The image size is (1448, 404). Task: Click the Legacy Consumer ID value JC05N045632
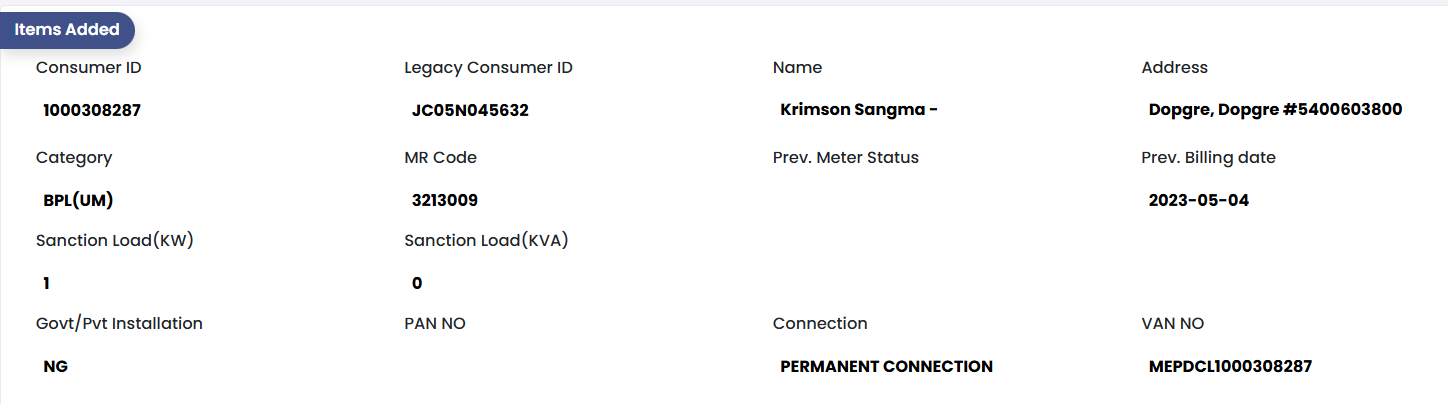click(x=470, y=111)
